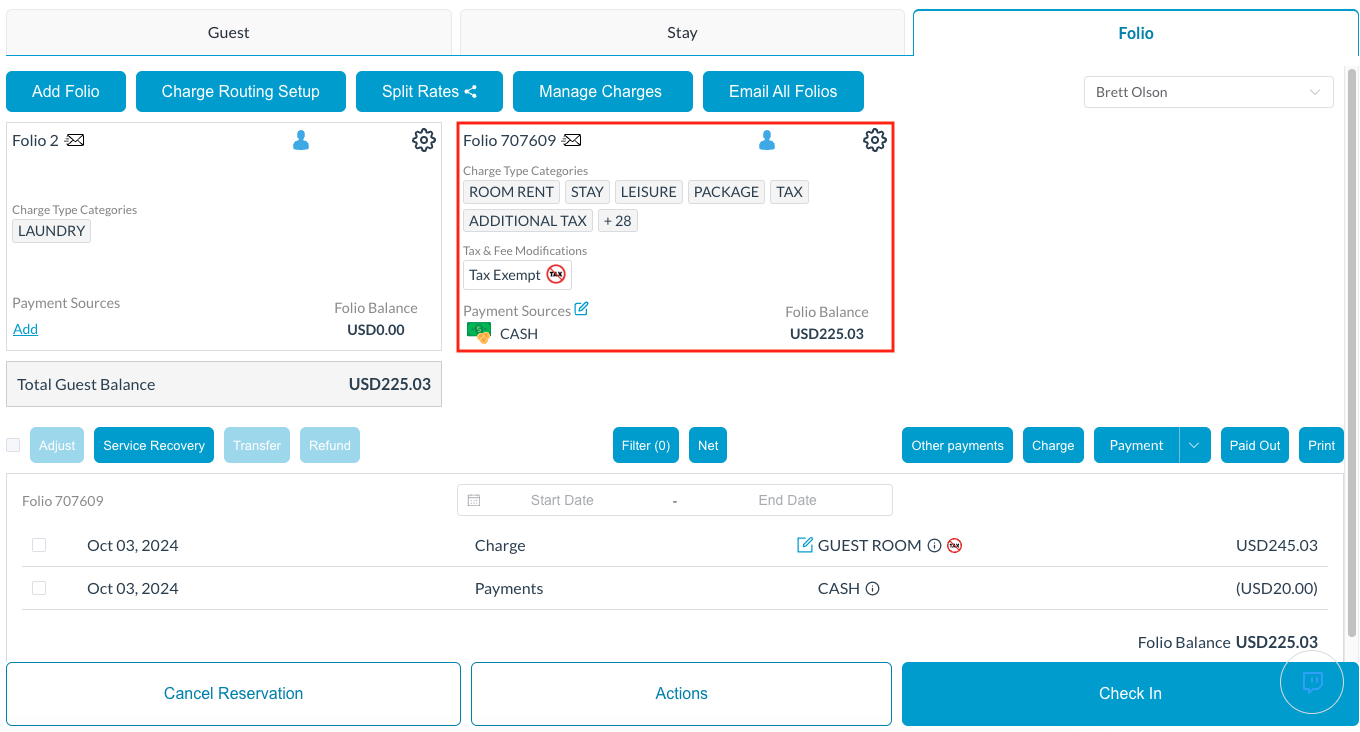Click the Start Date input field
Image resolution: width=1360 pixels, height=732 pixels.
pos(562,500)
